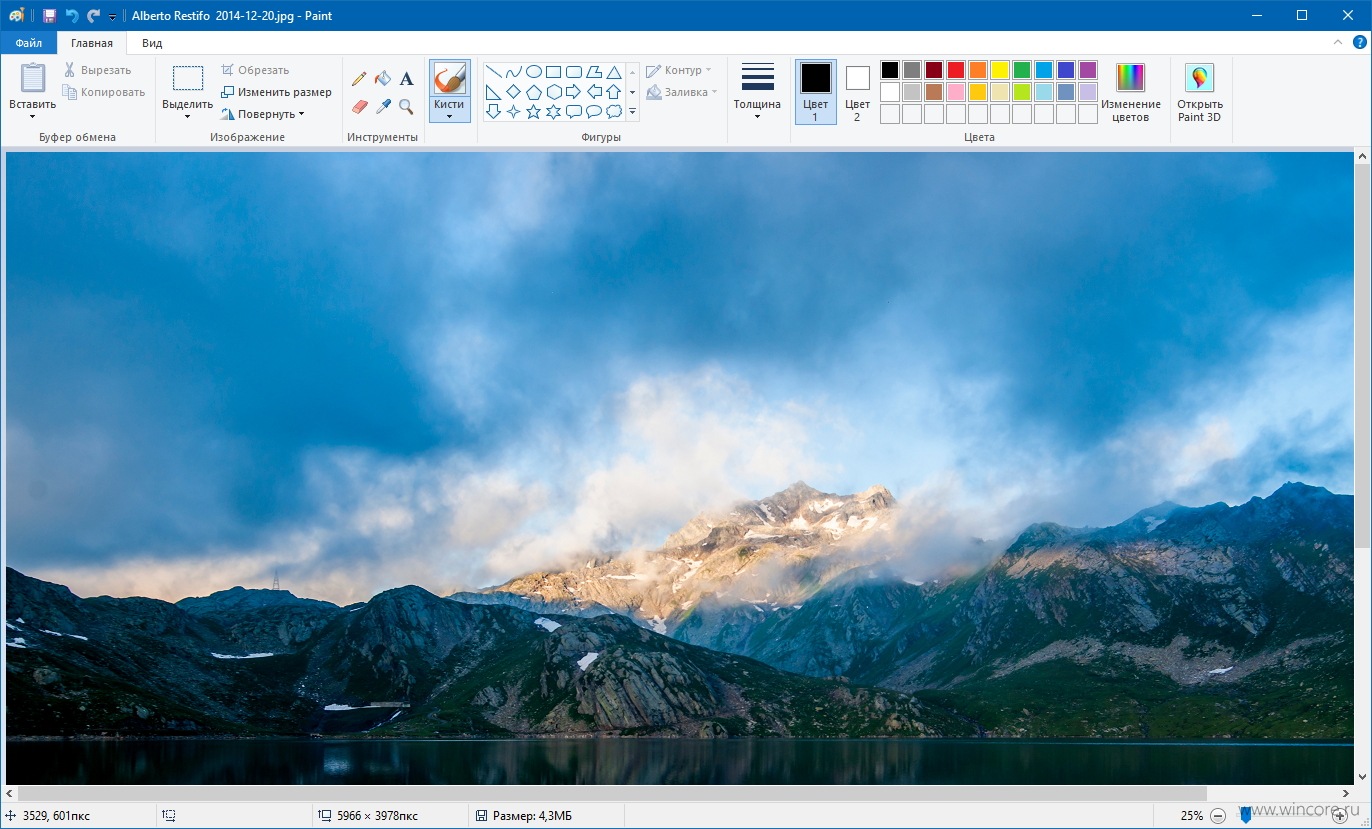1372x829 pixels.
Task: Choose the Pentagon shape
Action: 534,92
